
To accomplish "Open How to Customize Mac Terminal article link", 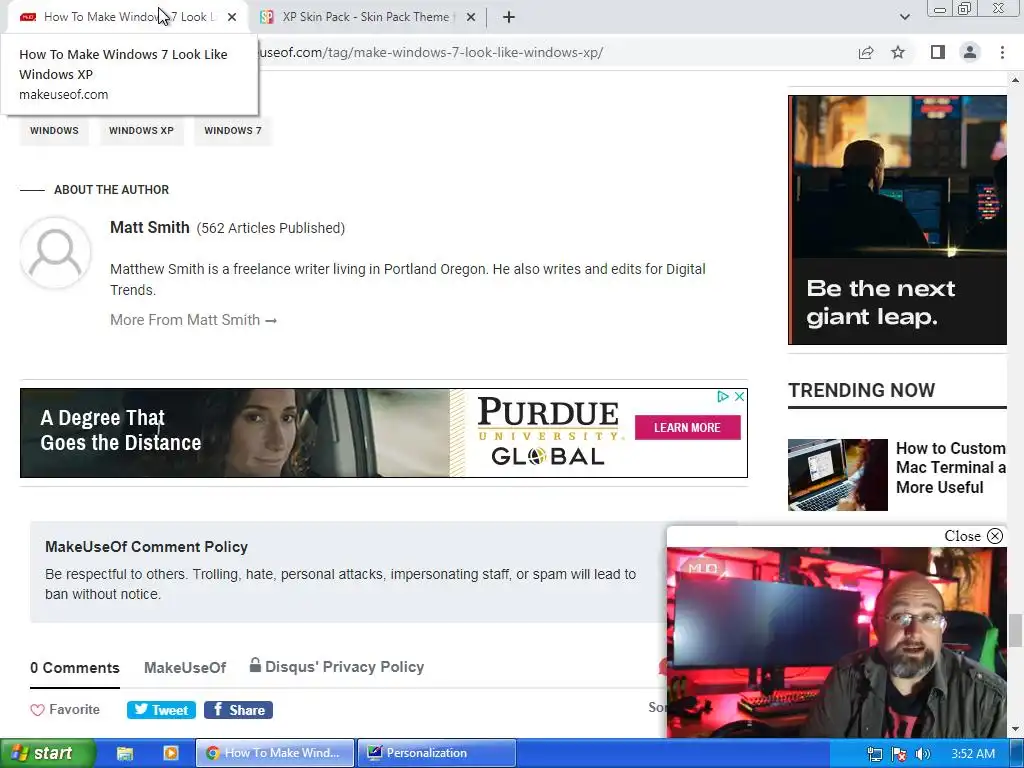I will click(951, 468).
